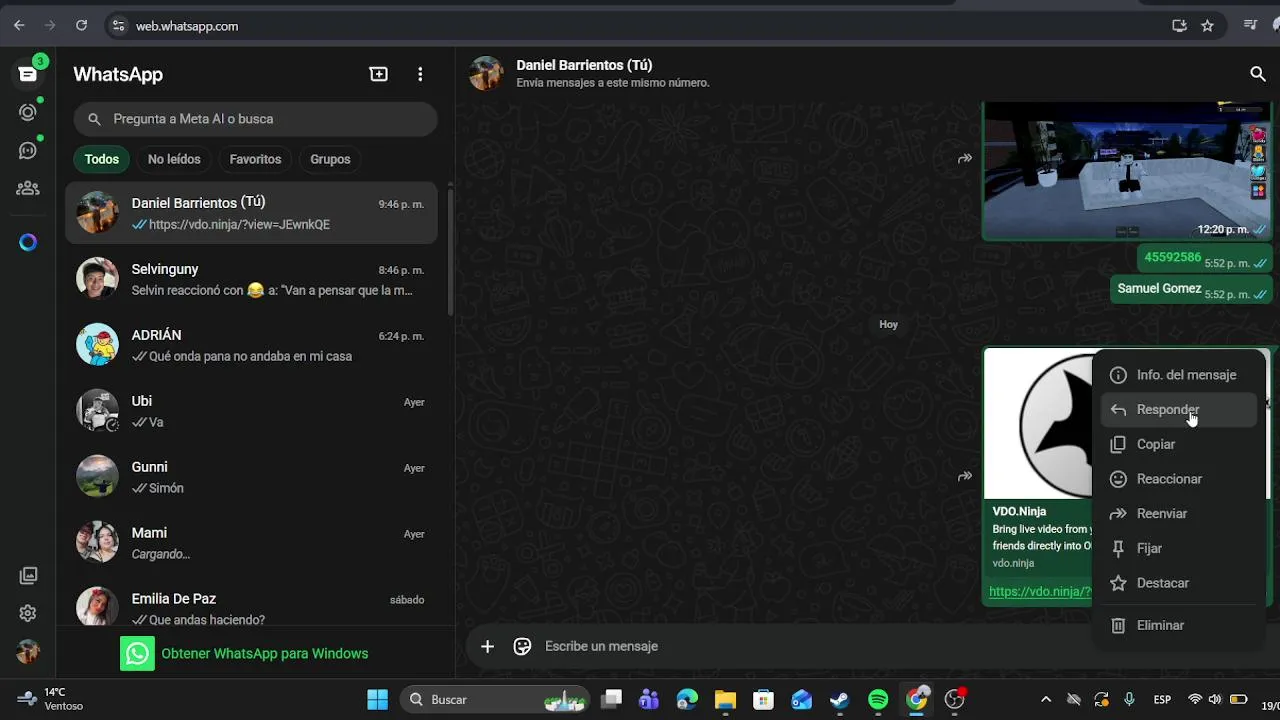The width and height of the screenshot is (1280, 720).
Task: Open the weather widget showing 14°C Ventoso
Action: point(50,699)
